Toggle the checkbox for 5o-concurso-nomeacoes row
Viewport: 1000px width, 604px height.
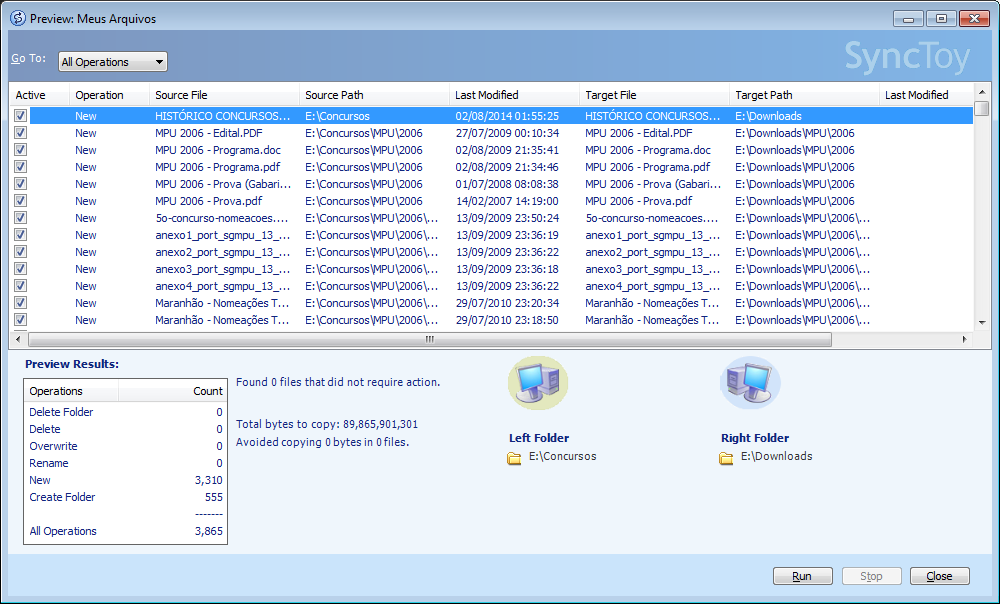[x=20, y=217]
